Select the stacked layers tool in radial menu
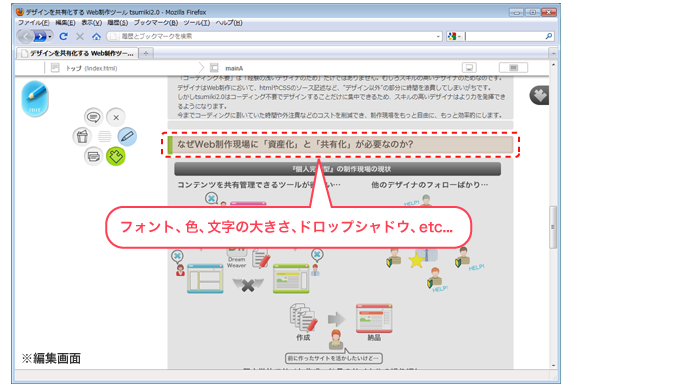Screen dimensions: 700x392 point(93,156)
